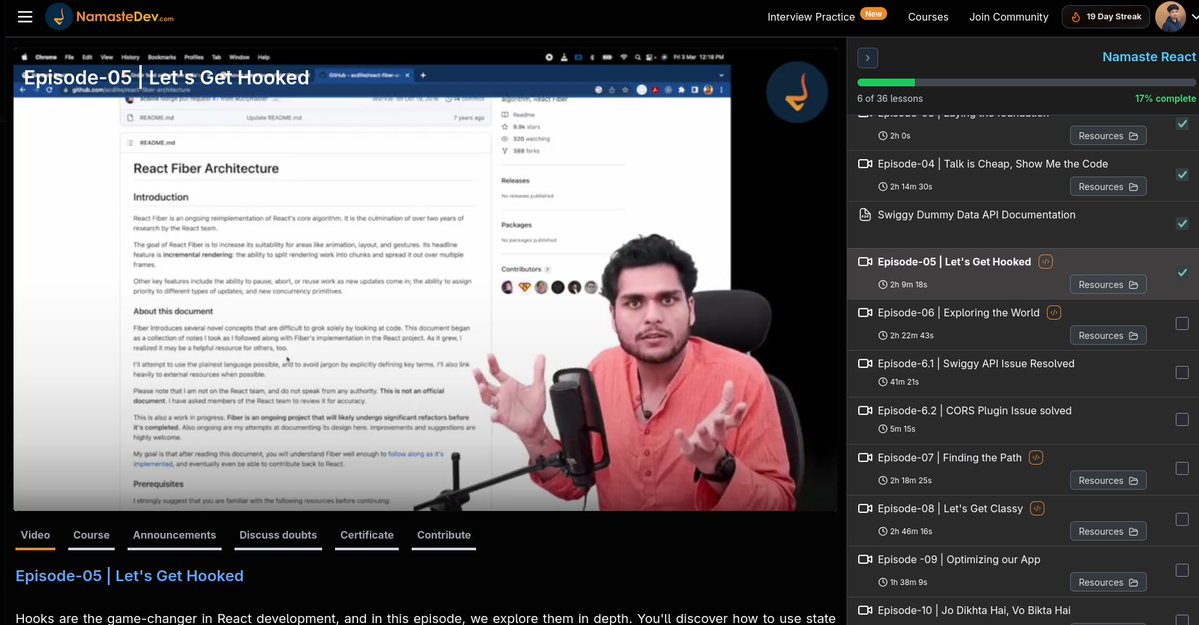
Task: Click the circular logo overlay on the video
Action: [797, 93]
